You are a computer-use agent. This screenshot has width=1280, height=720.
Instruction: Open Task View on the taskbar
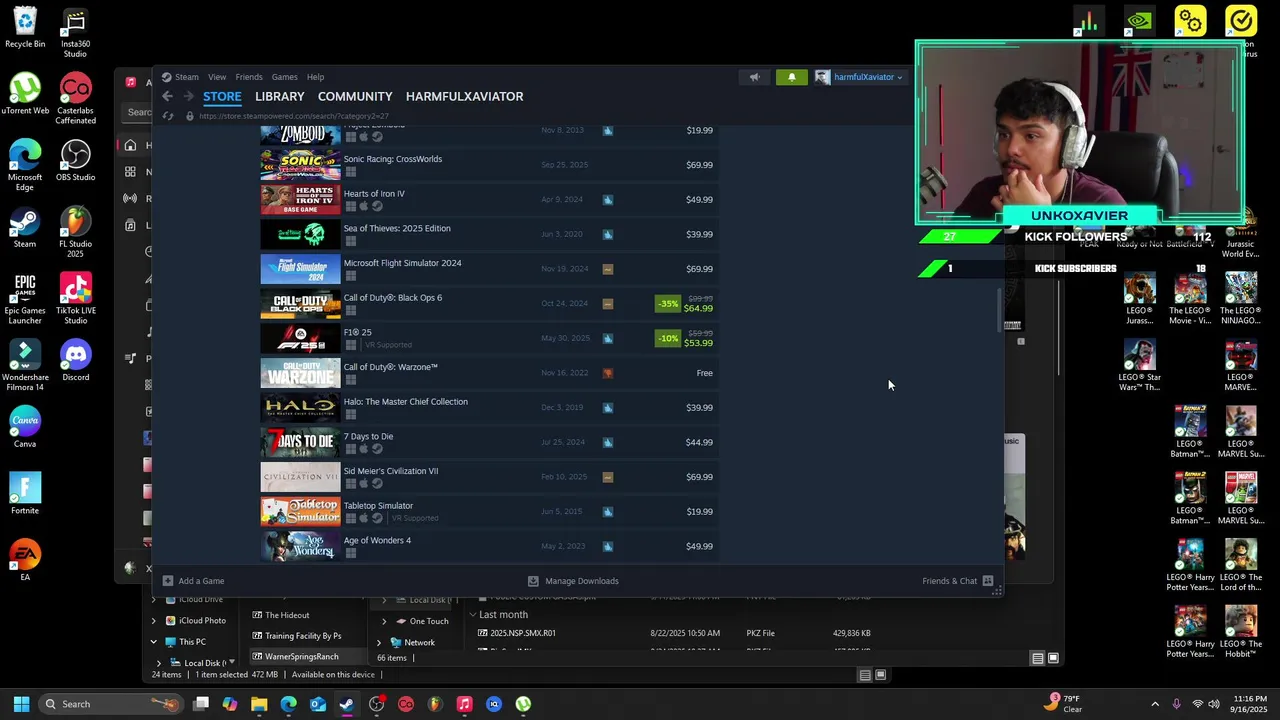[201, 704]
